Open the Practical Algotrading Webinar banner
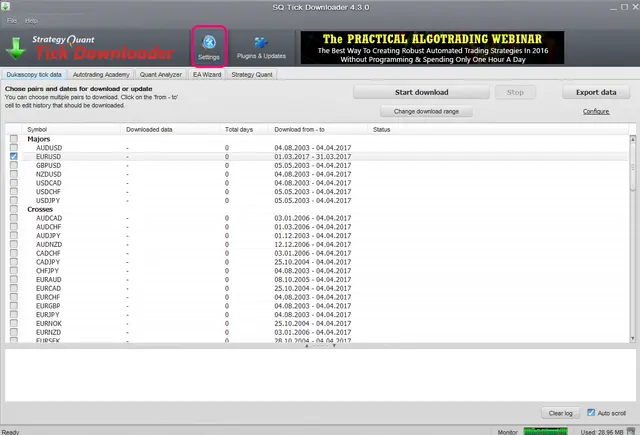This screenshot has width=640, height=435. pyautogui.click(x=432, y=48)
